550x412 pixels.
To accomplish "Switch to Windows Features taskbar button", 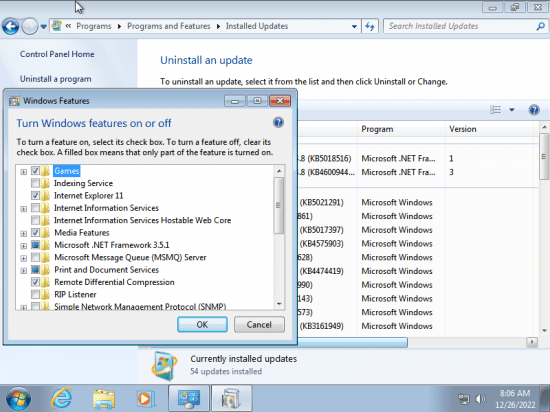I will [x=232, y=398].
